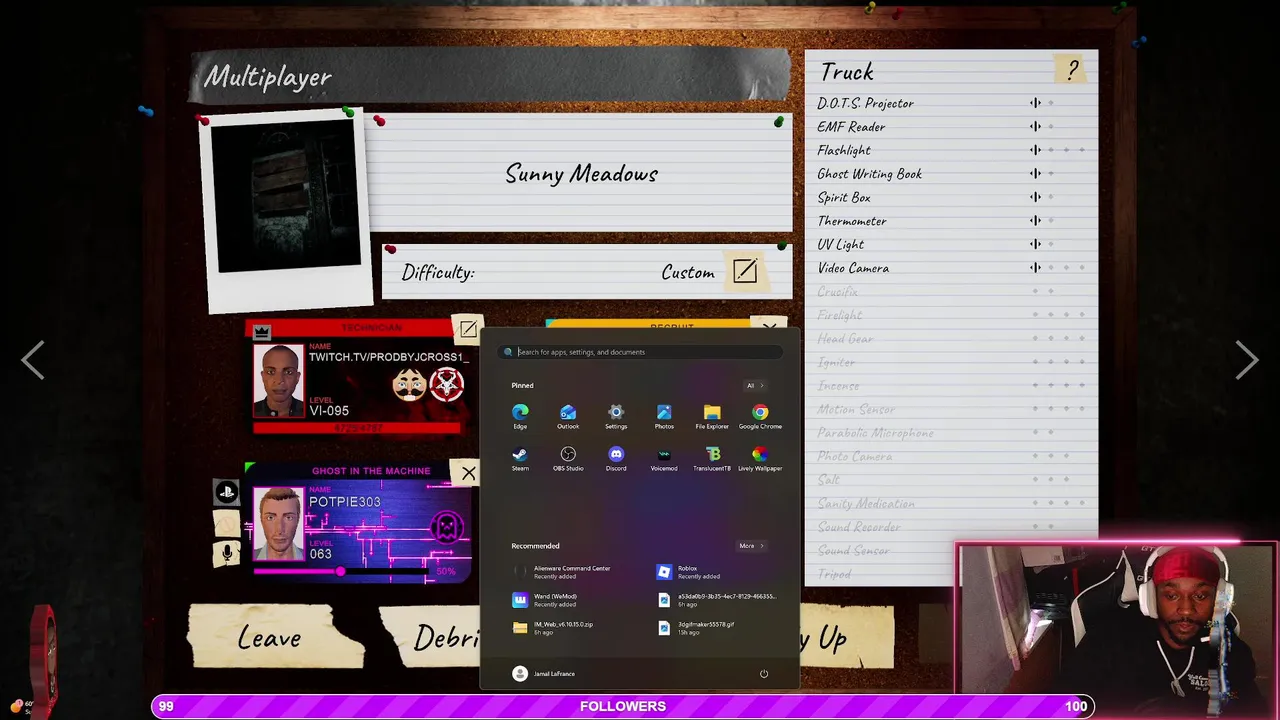The width and height of the screenshot is (1280, 720).
Task: Click the Leave button
Action: 274,637
